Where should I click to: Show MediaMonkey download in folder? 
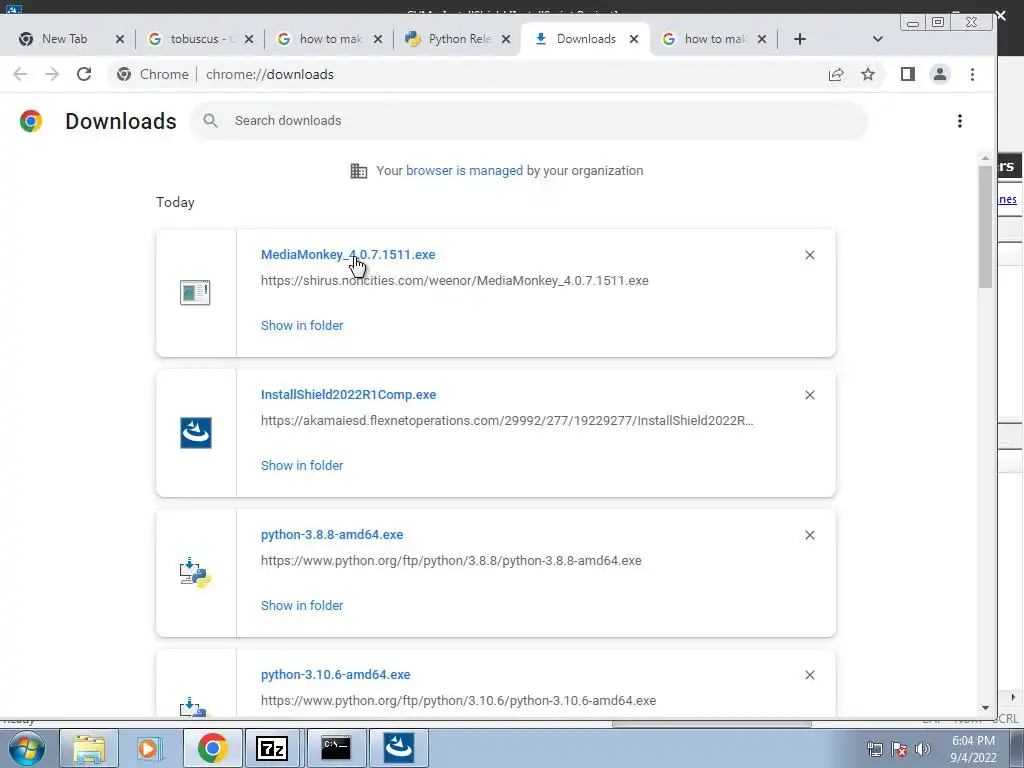(302, 325)
